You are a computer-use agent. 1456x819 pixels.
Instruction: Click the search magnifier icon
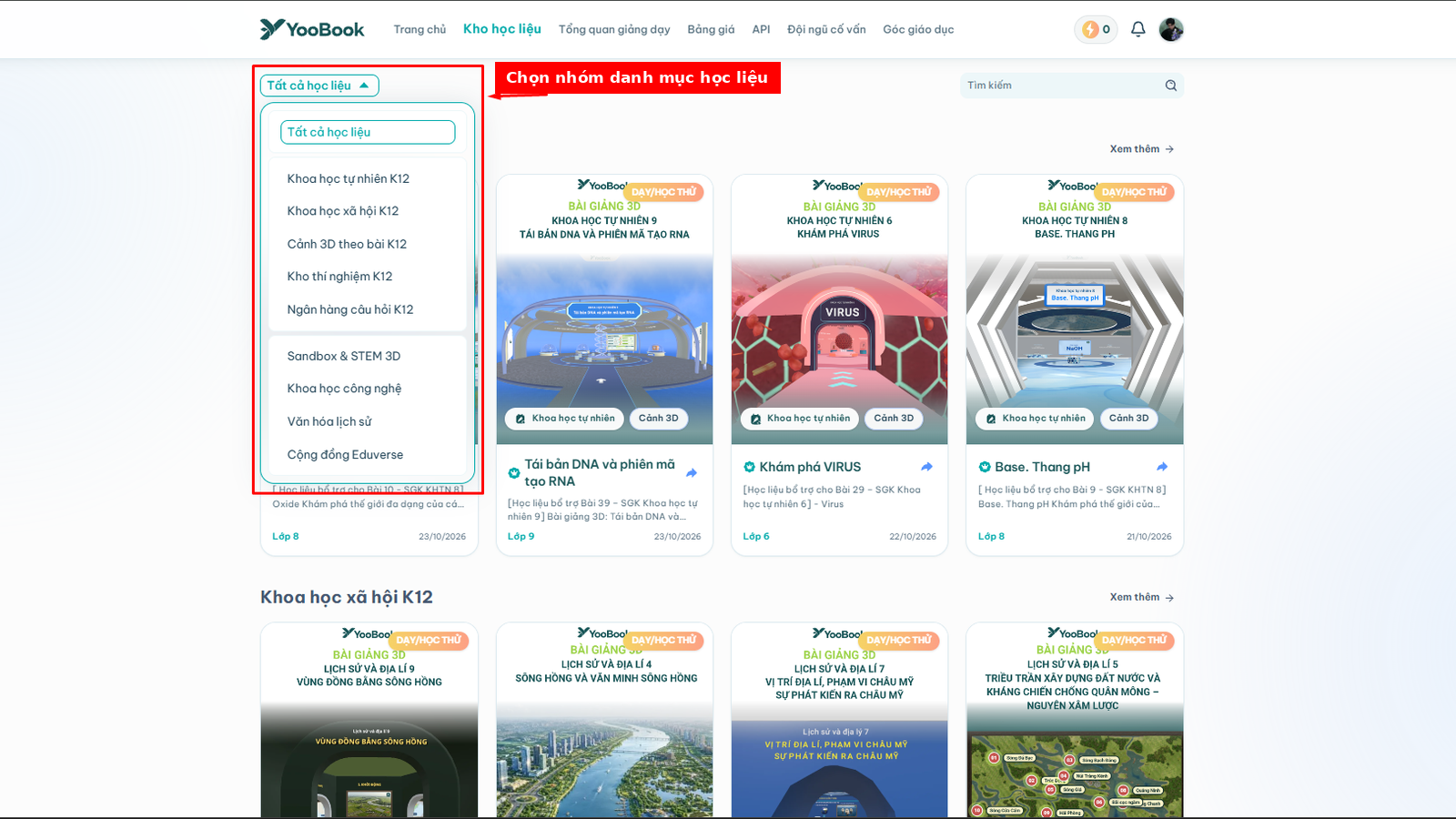(1171, 86)
